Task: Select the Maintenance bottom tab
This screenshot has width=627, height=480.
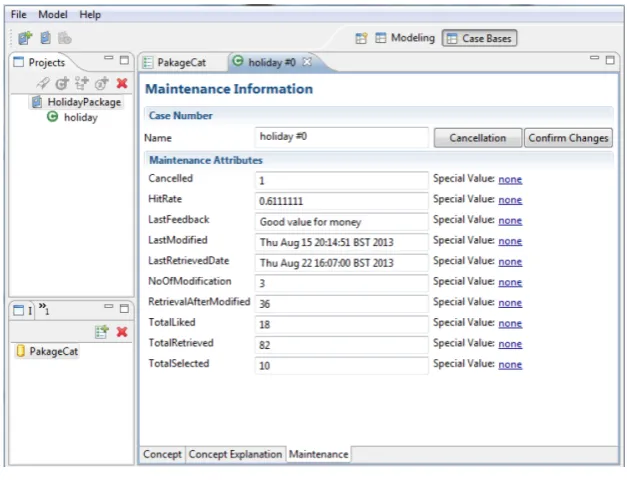Action: pos(319,454)
